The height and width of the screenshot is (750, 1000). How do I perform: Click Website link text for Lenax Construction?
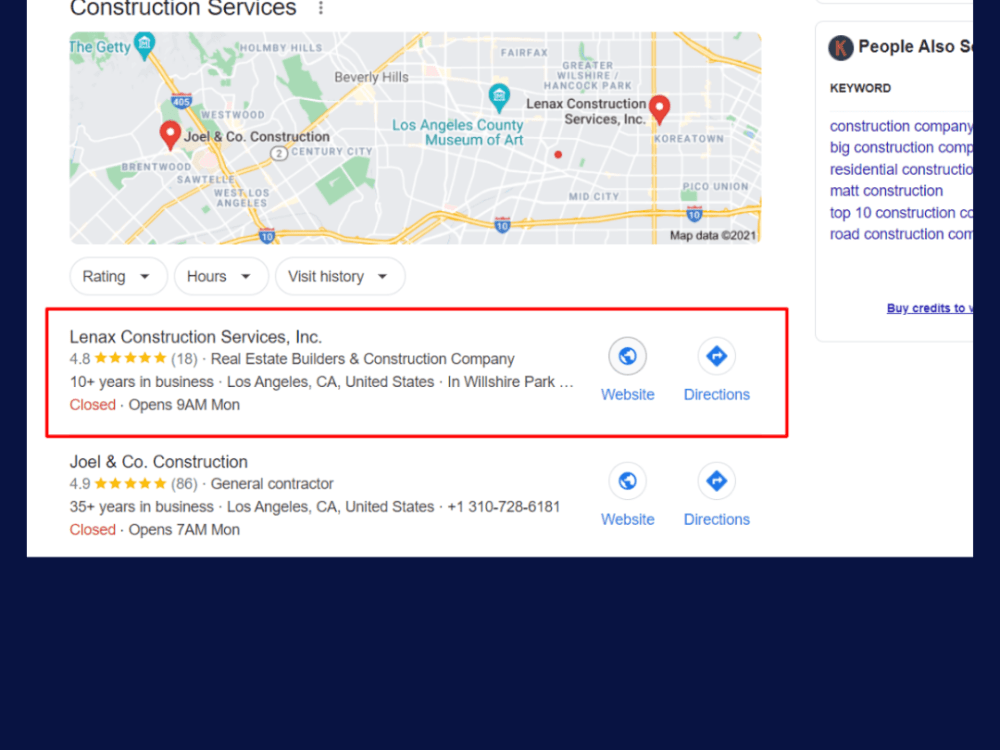click(x=628, y=395)
